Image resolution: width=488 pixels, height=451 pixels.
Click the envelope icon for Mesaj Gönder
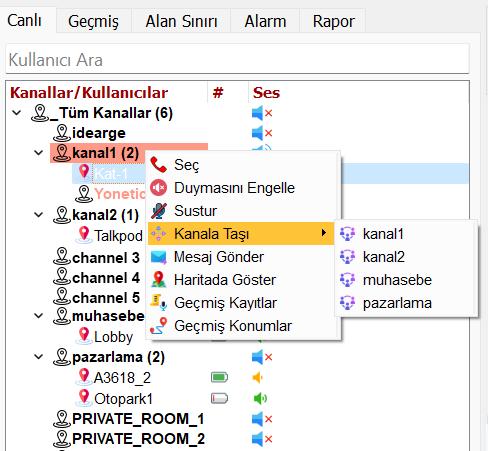tap(158, 257)
